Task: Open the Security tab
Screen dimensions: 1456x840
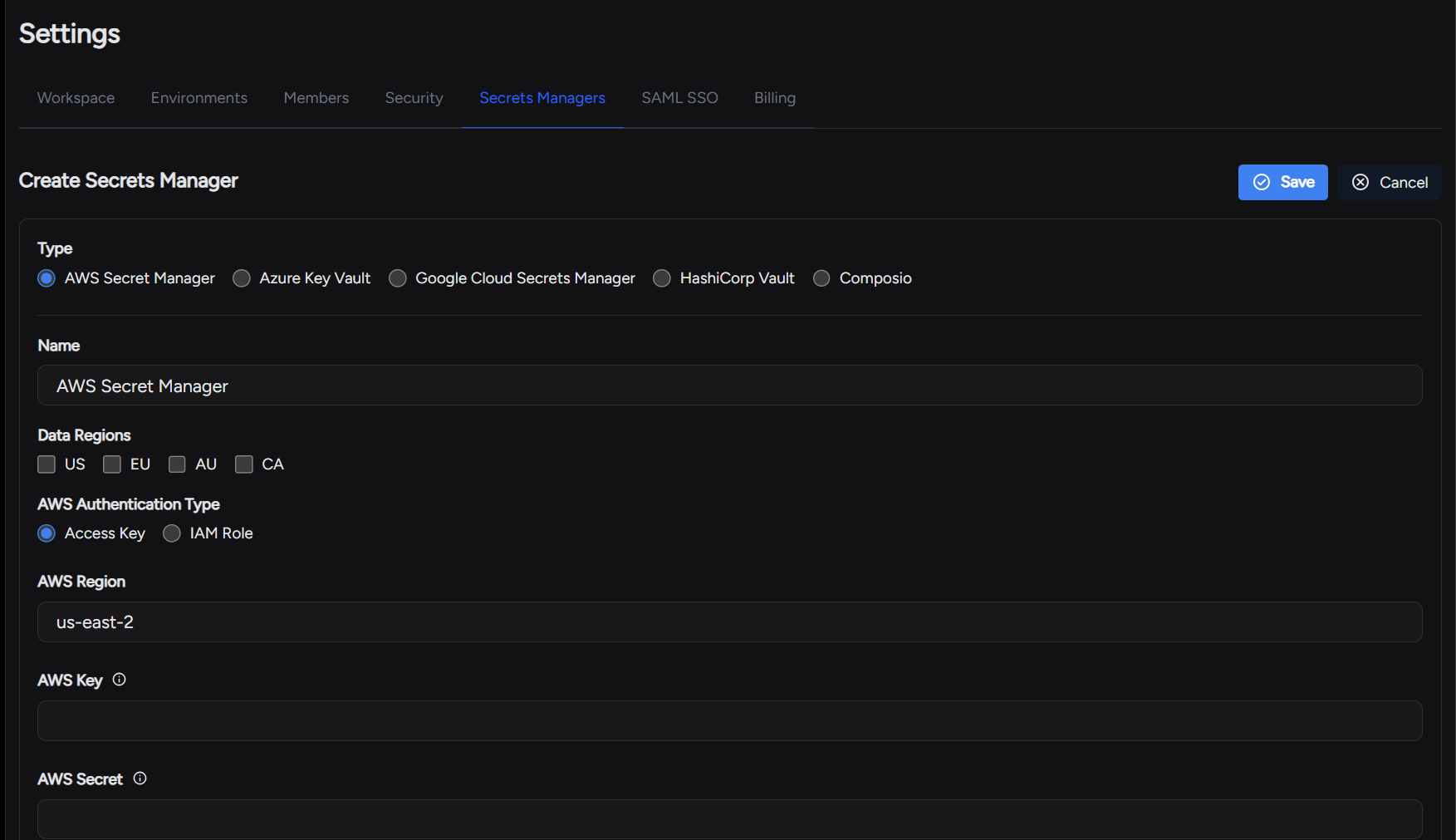Action: pos(414,98)
